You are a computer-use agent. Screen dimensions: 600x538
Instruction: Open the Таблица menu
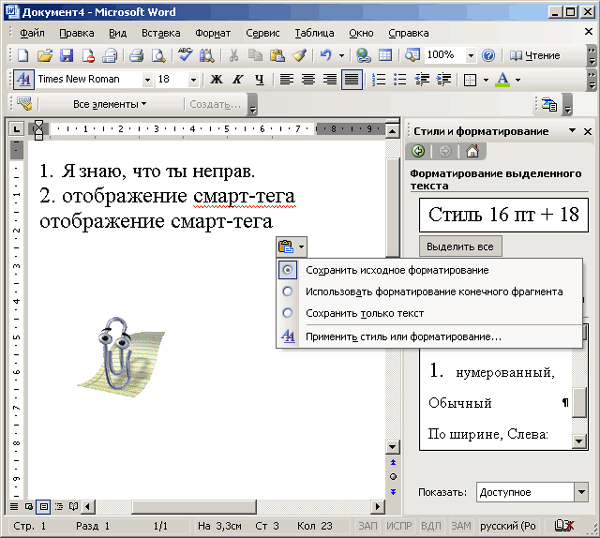314,33
